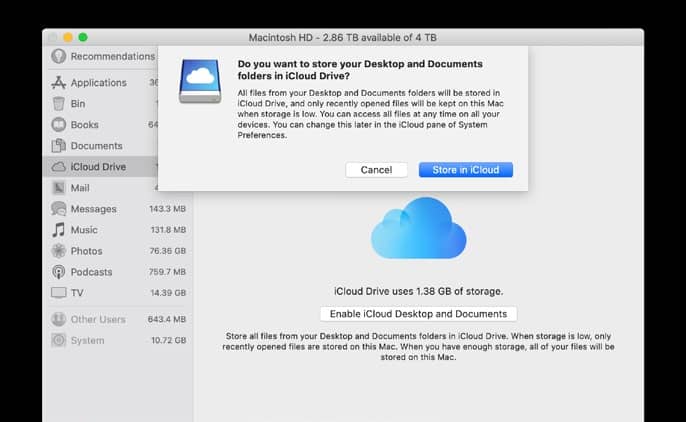Click the green zoom window button

83,37
